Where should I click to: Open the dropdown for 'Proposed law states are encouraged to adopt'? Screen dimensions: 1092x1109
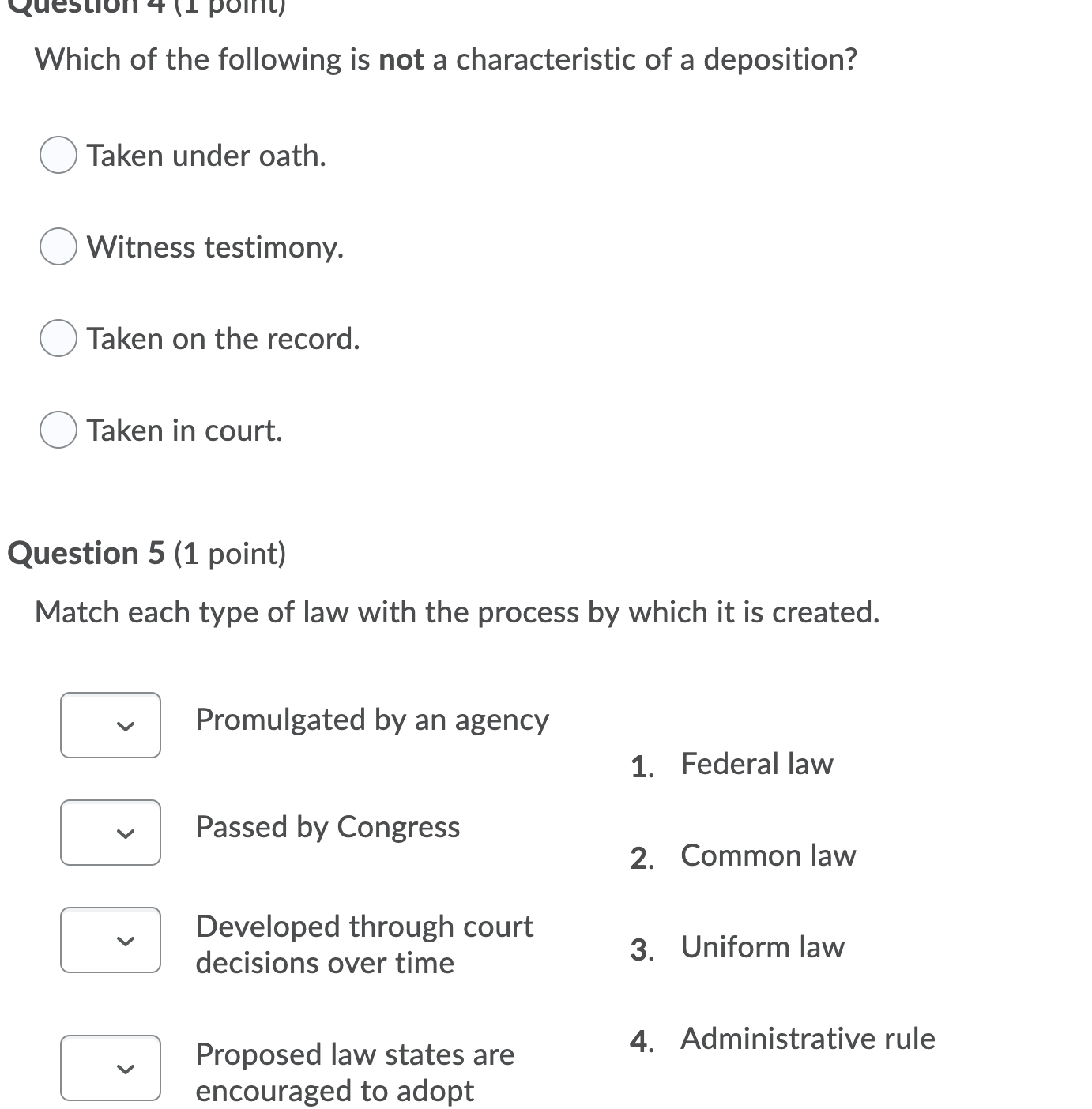[110, 1068]
